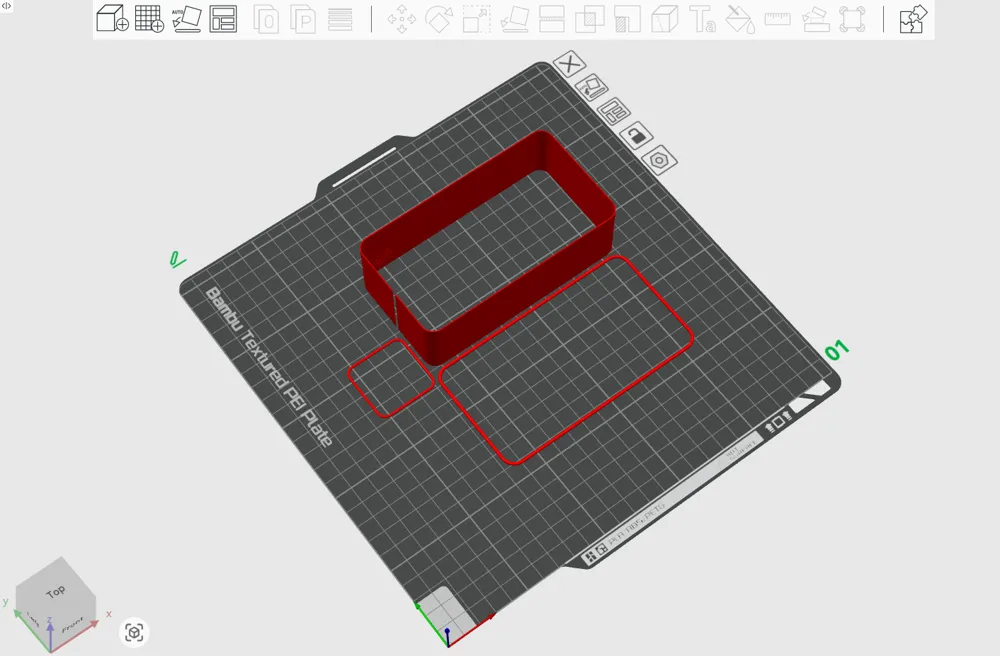Image resolution: width=1000 pixels, height=656 pixels.
Task: Select the Move tool arrows icon
Action: [x=402, y=19]
